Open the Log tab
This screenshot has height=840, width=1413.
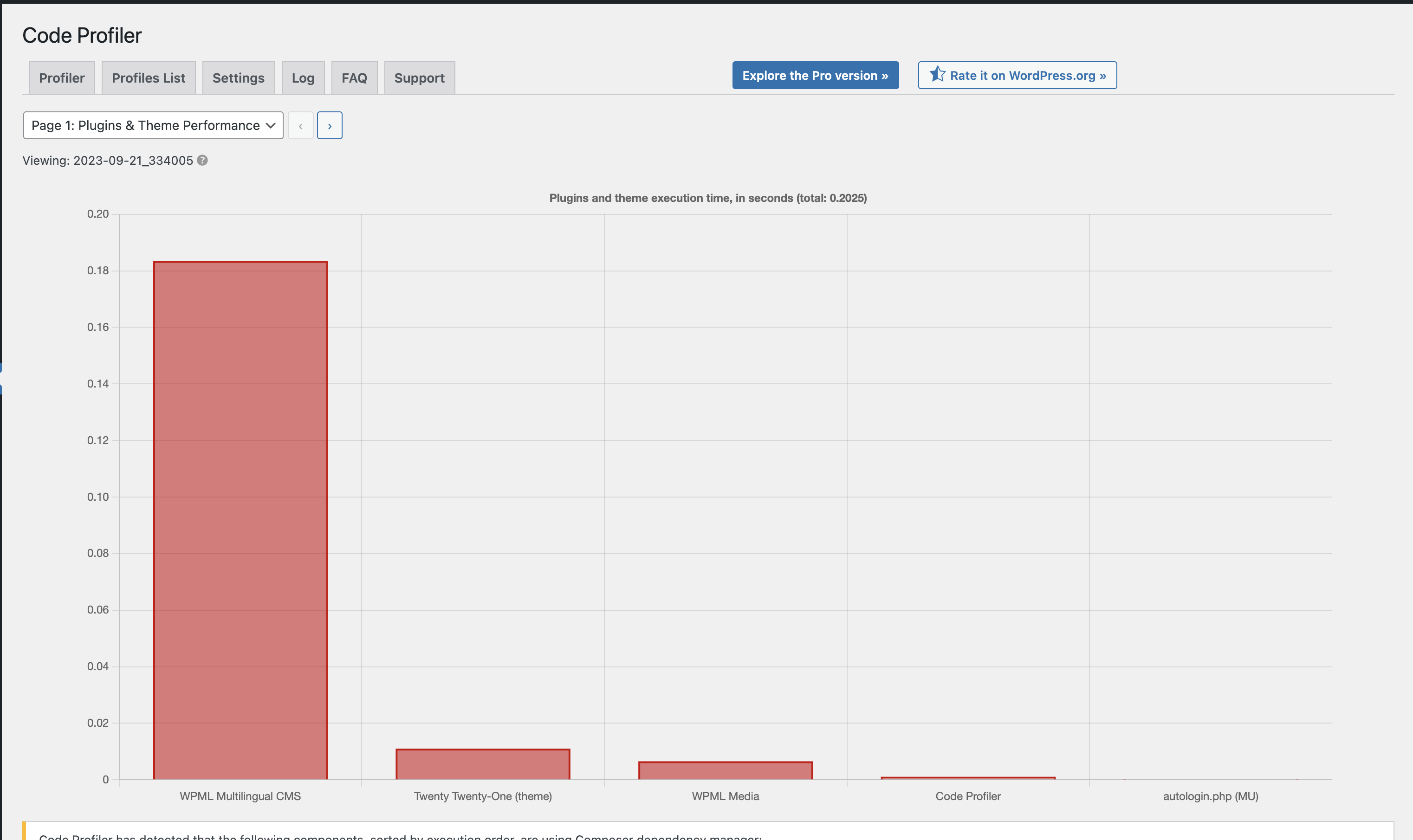point(303,78)
